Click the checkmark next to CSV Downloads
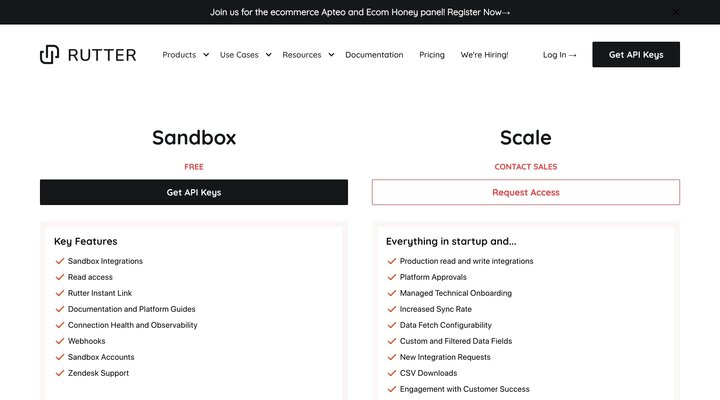This screenshot has width=720, height=400. click(x=391, y=373)
